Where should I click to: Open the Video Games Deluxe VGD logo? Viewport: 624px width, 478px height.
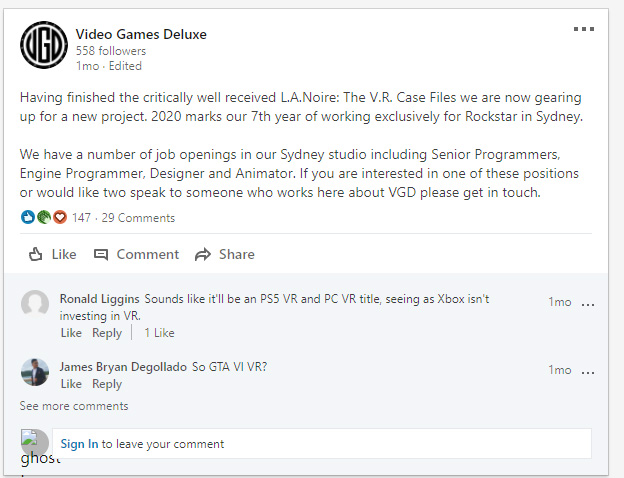[x=44, y=45]
